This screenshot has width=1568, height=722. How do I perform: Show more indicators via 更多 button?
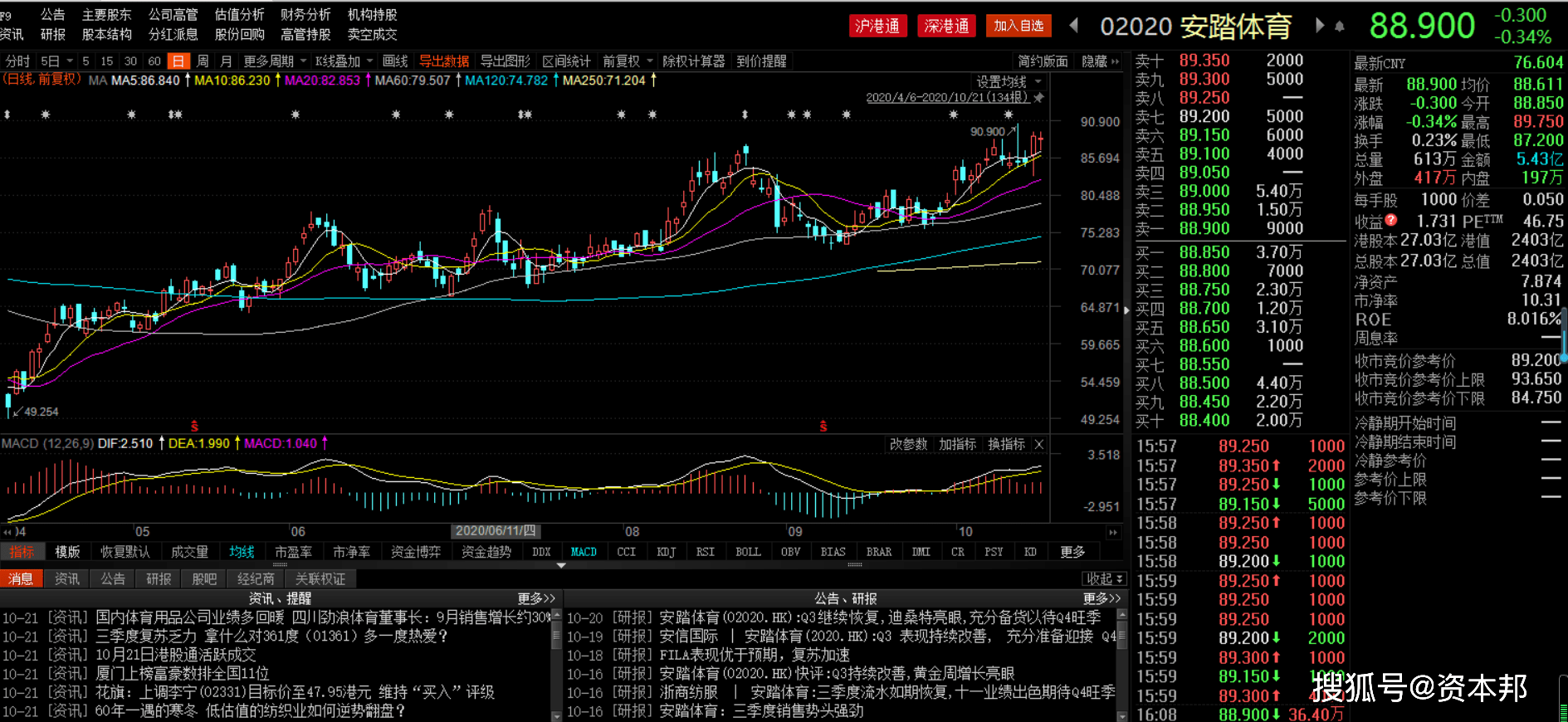tap(1072, 552)
